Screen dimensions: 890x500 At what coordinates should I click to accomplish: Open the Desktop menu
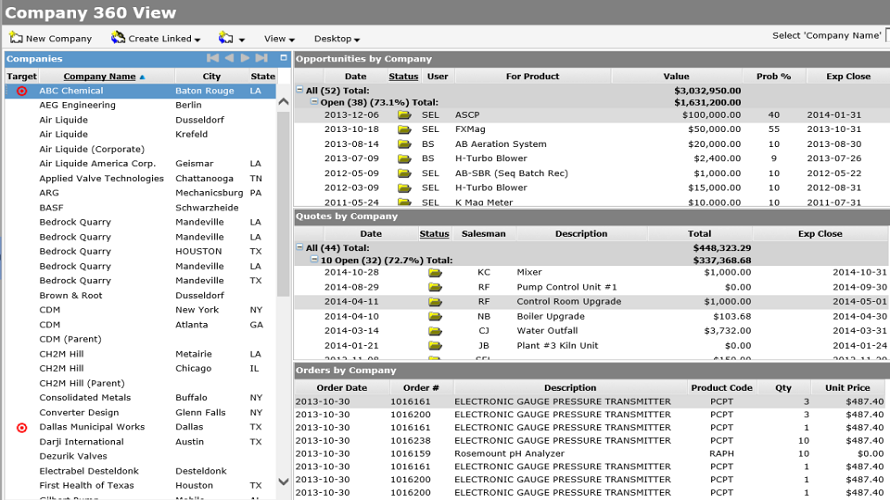[337, 39]
